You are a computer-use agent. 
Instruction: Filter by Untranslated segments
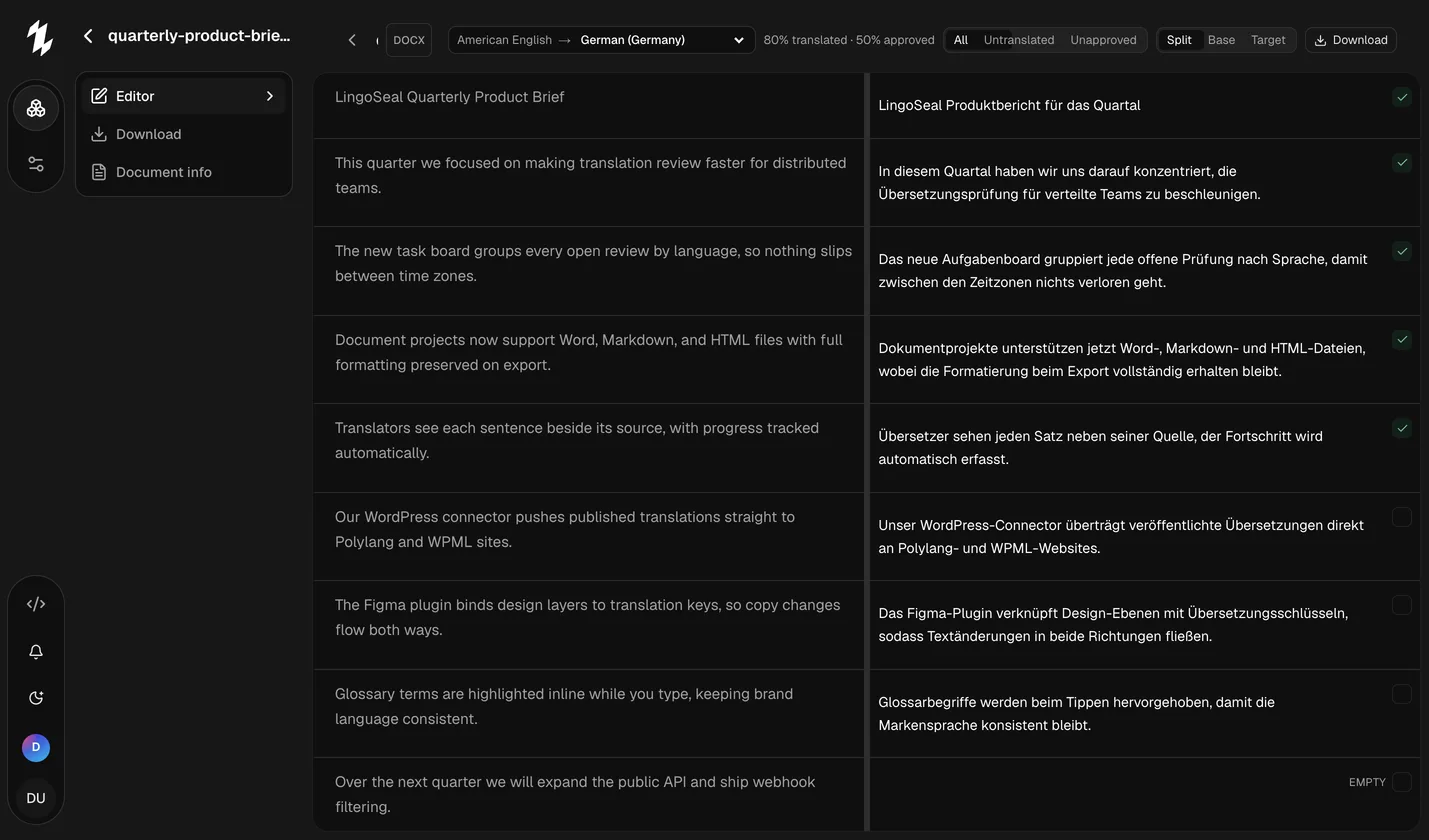[1019, 40]
